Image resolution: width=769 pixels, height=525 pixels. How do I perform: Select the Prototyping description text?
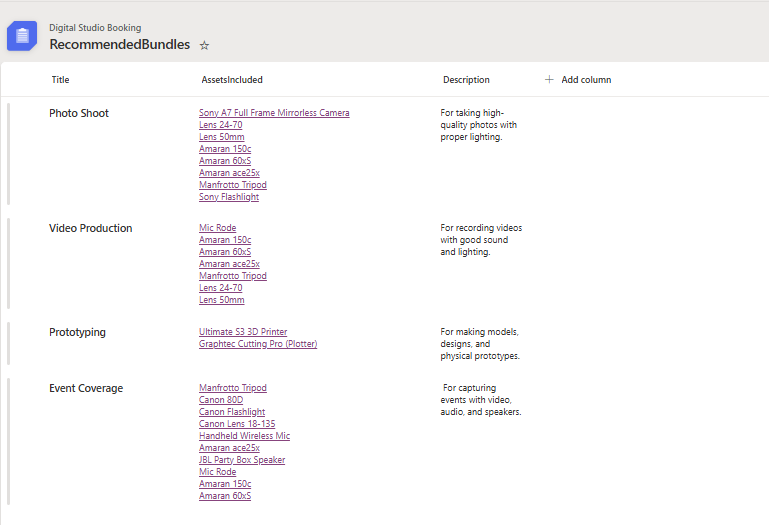click(x=480, y=344)
